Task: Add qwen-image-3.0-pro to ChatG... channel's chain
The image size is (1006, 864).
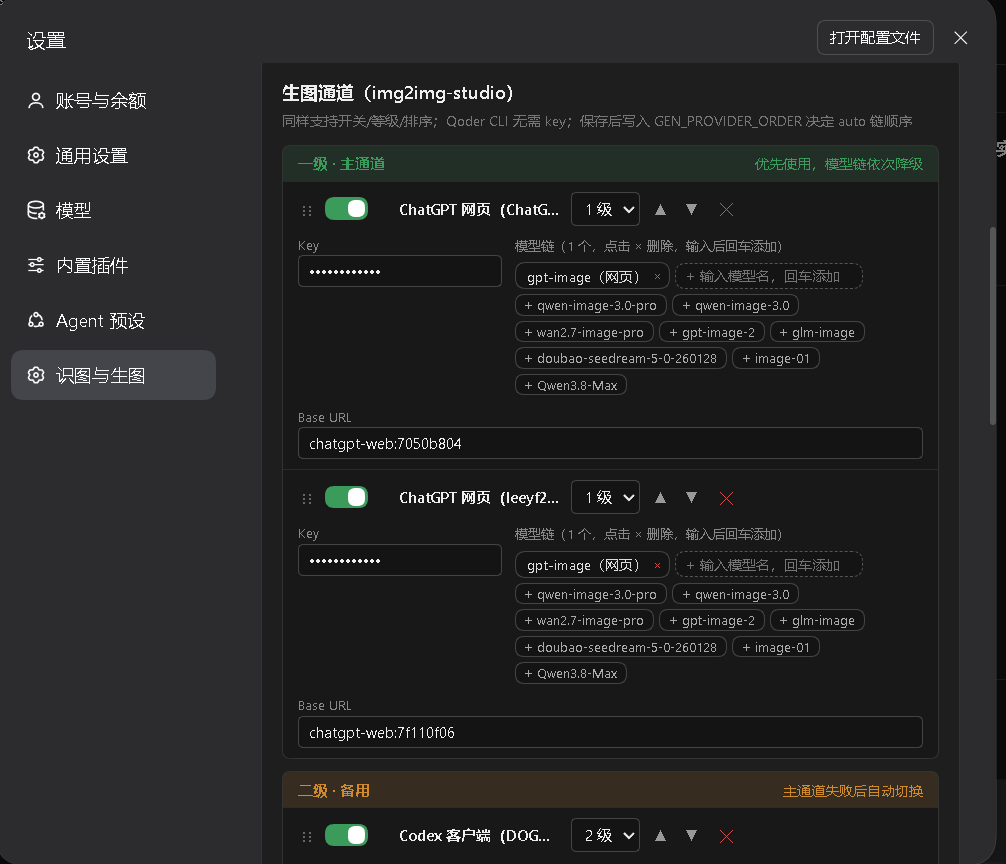Action: point(591,305)
